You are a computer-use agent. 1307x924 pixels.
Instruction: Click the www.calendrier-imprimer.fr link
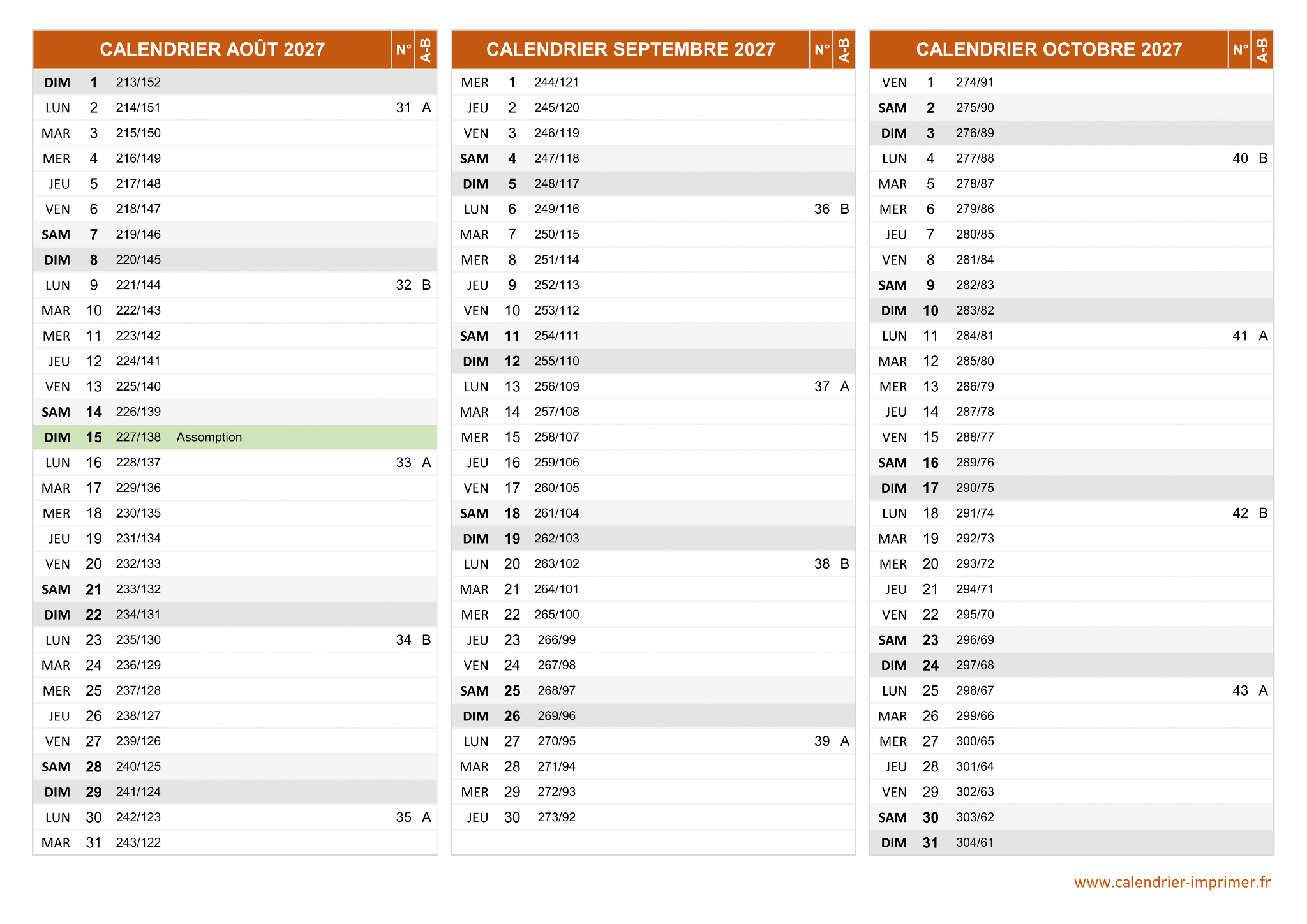click(x=1172, y=882)
